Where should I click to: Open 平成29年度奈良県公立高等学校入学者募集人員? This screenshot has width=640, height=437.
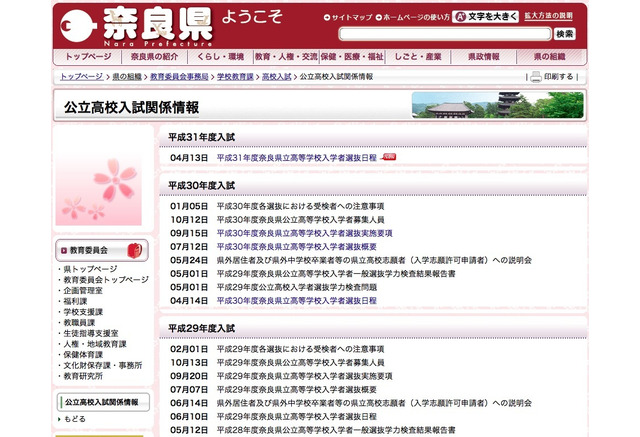300,363
